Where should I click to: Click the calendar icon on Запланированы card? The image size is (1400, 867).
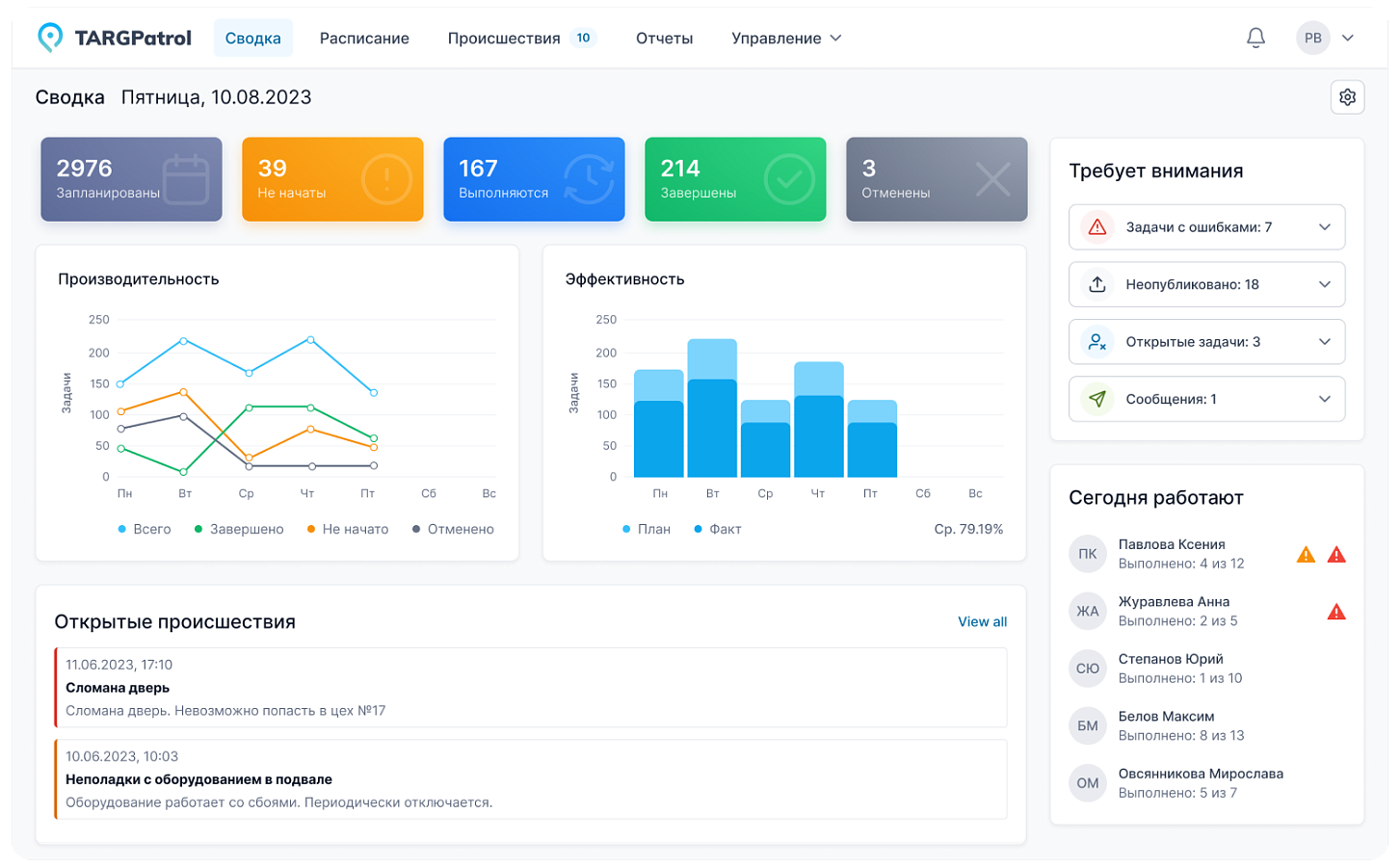click(x=186, y=179)
